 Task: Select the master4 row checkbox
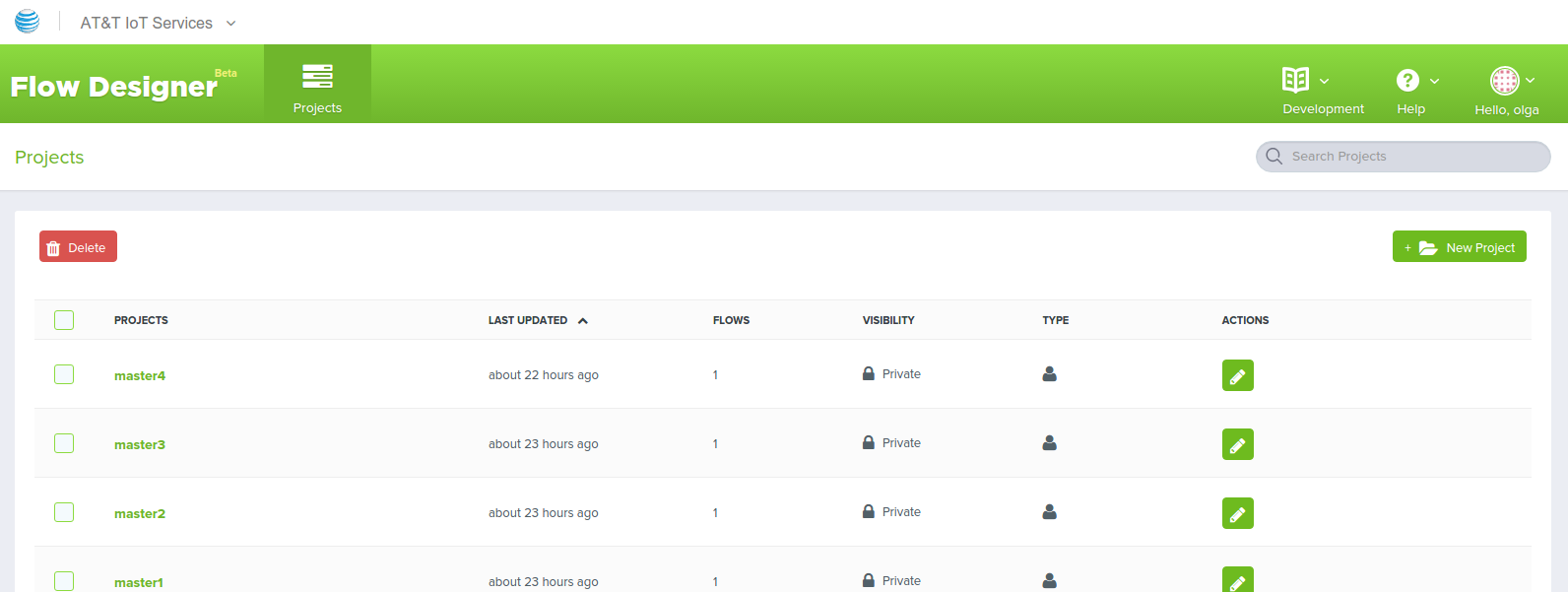[64, 374]
